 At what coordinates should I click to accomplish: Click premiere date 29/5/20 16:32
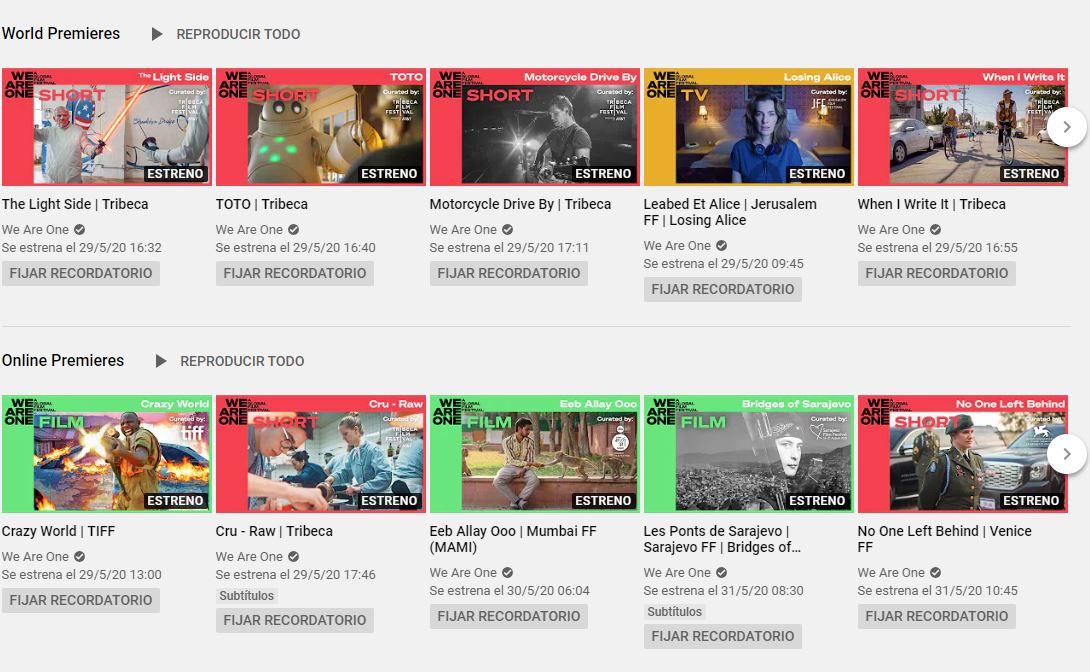pos(81,247)
